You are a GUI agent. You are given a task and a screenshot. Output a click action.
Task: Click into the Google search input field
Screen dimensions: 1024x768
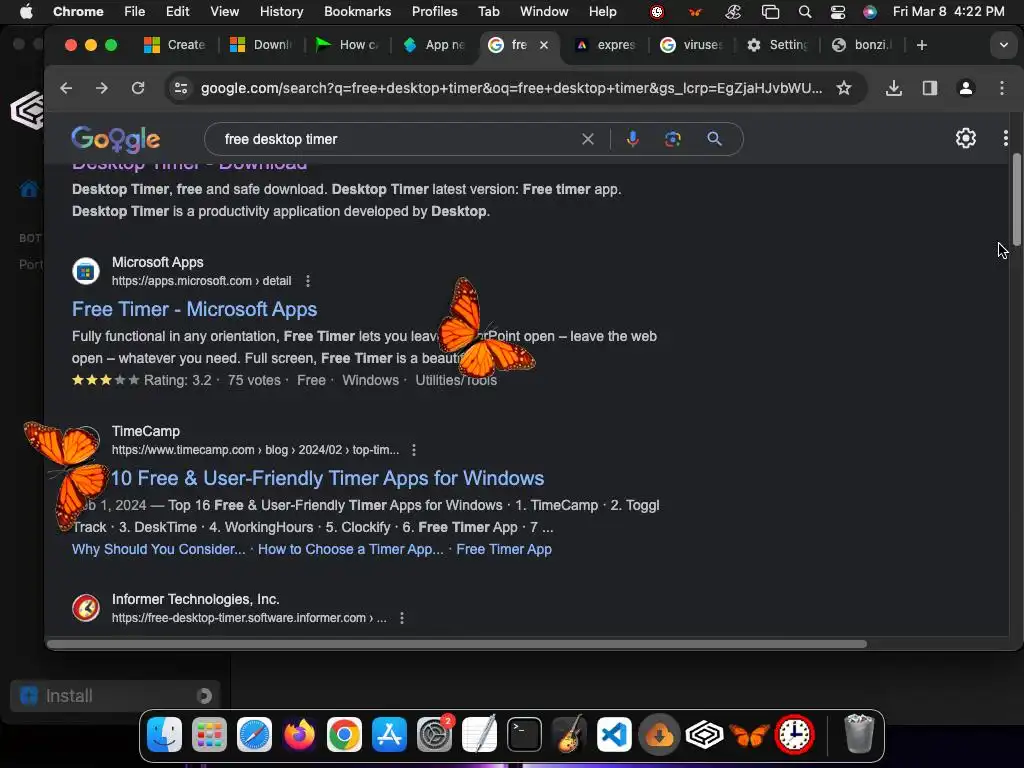pos(398,139)
